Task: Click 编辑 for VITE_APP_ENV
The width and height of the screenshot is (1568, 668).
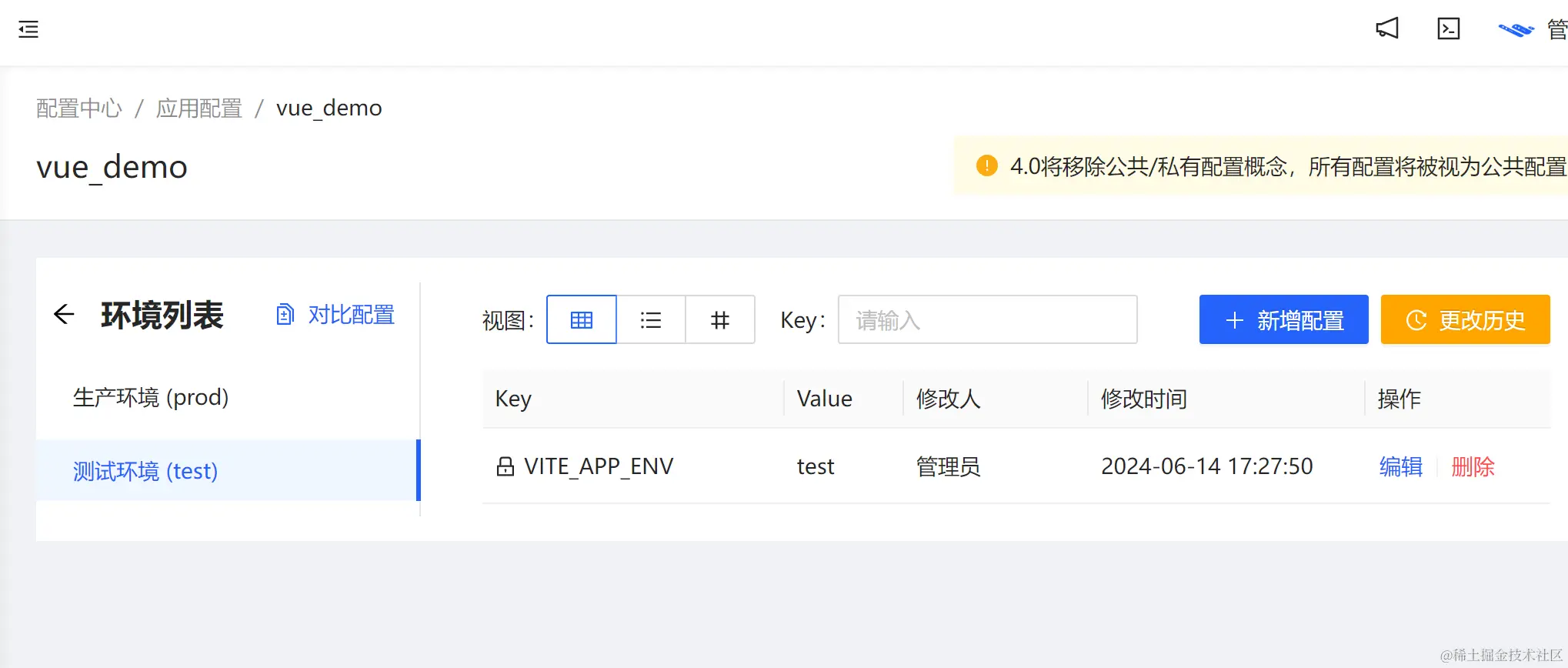Action: [1401, 466]
